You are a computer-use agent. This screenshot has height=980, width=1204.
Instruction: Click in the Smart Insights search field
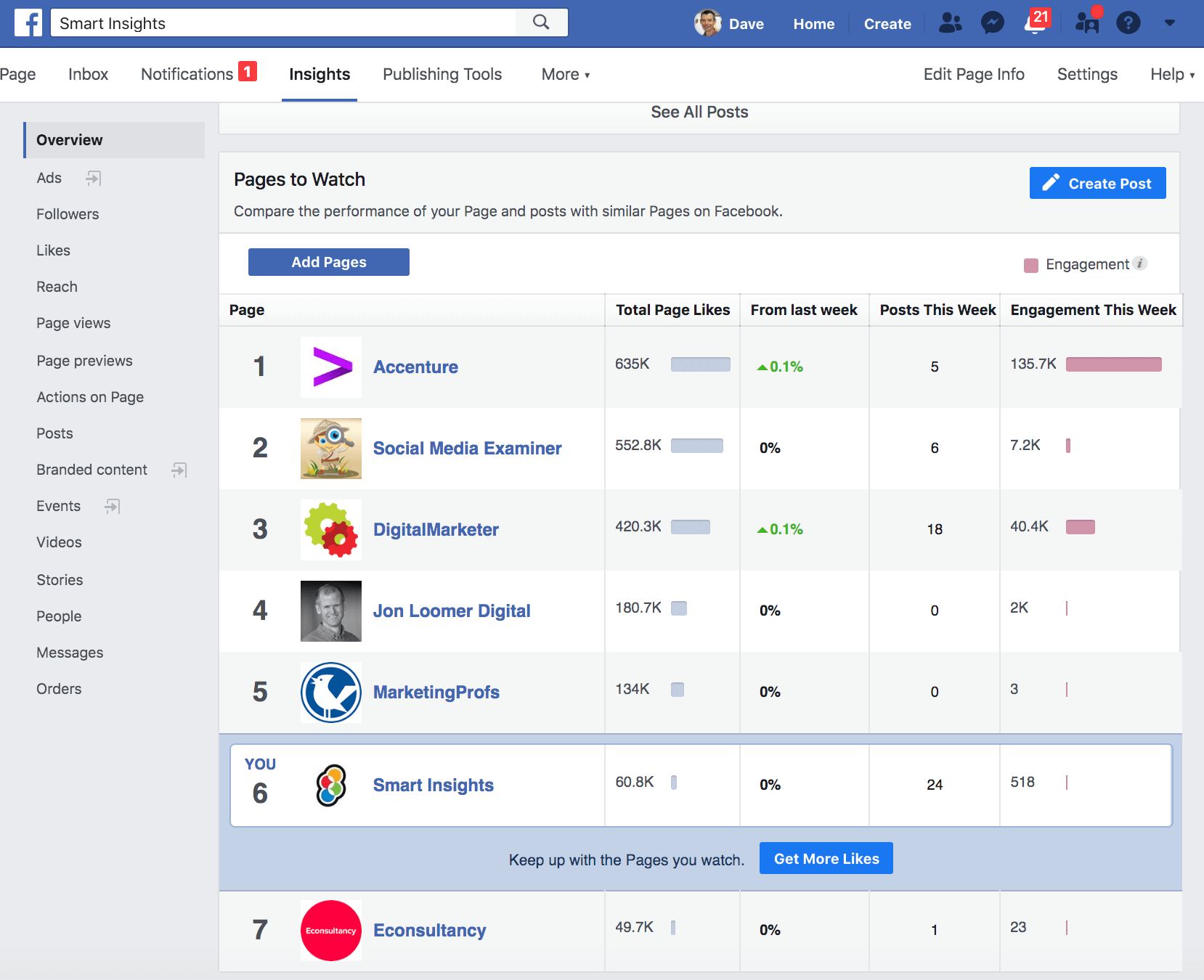point(283,23)
